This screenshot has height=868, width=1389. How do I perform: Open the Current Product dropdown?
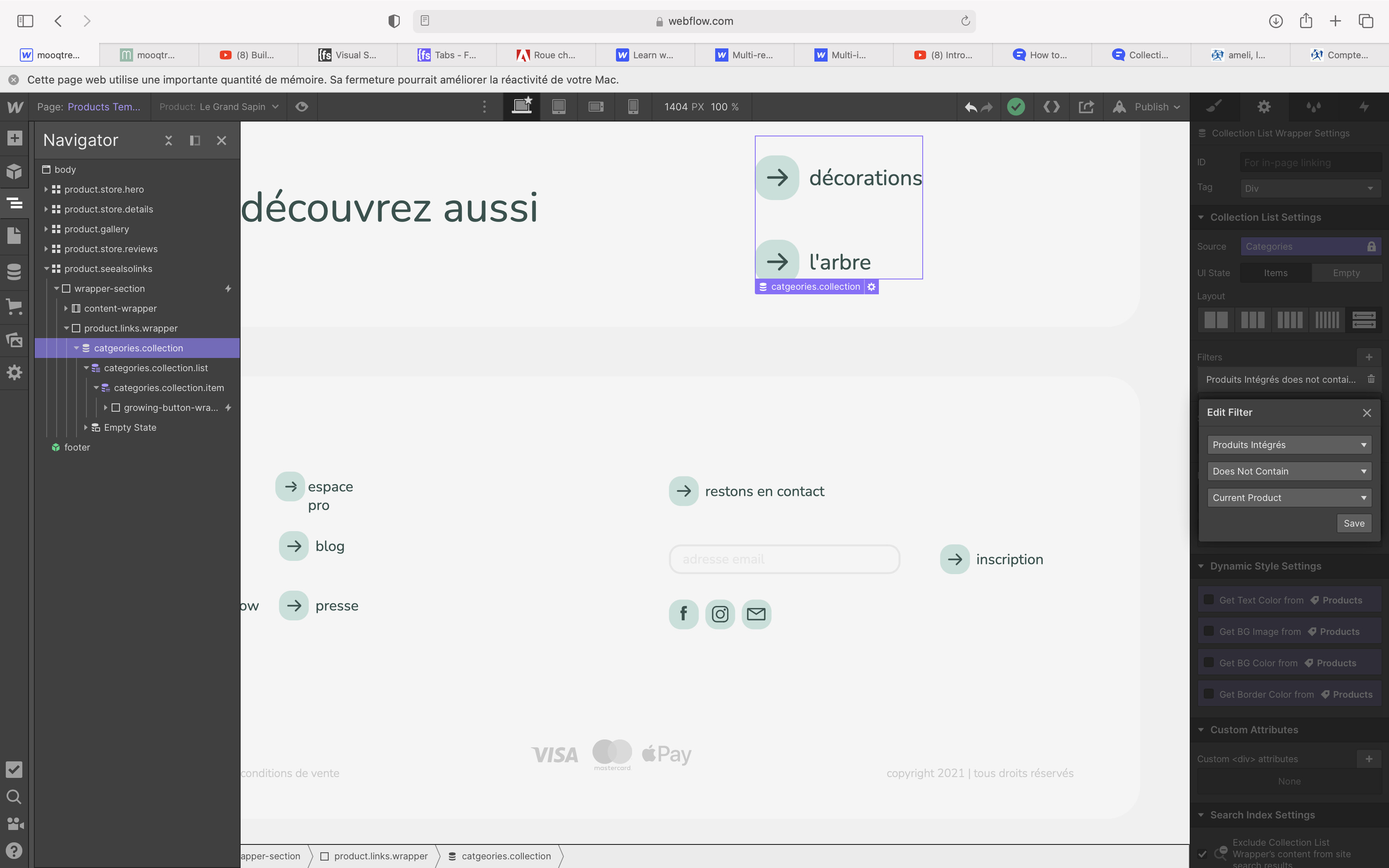(x=1289, y=498)
